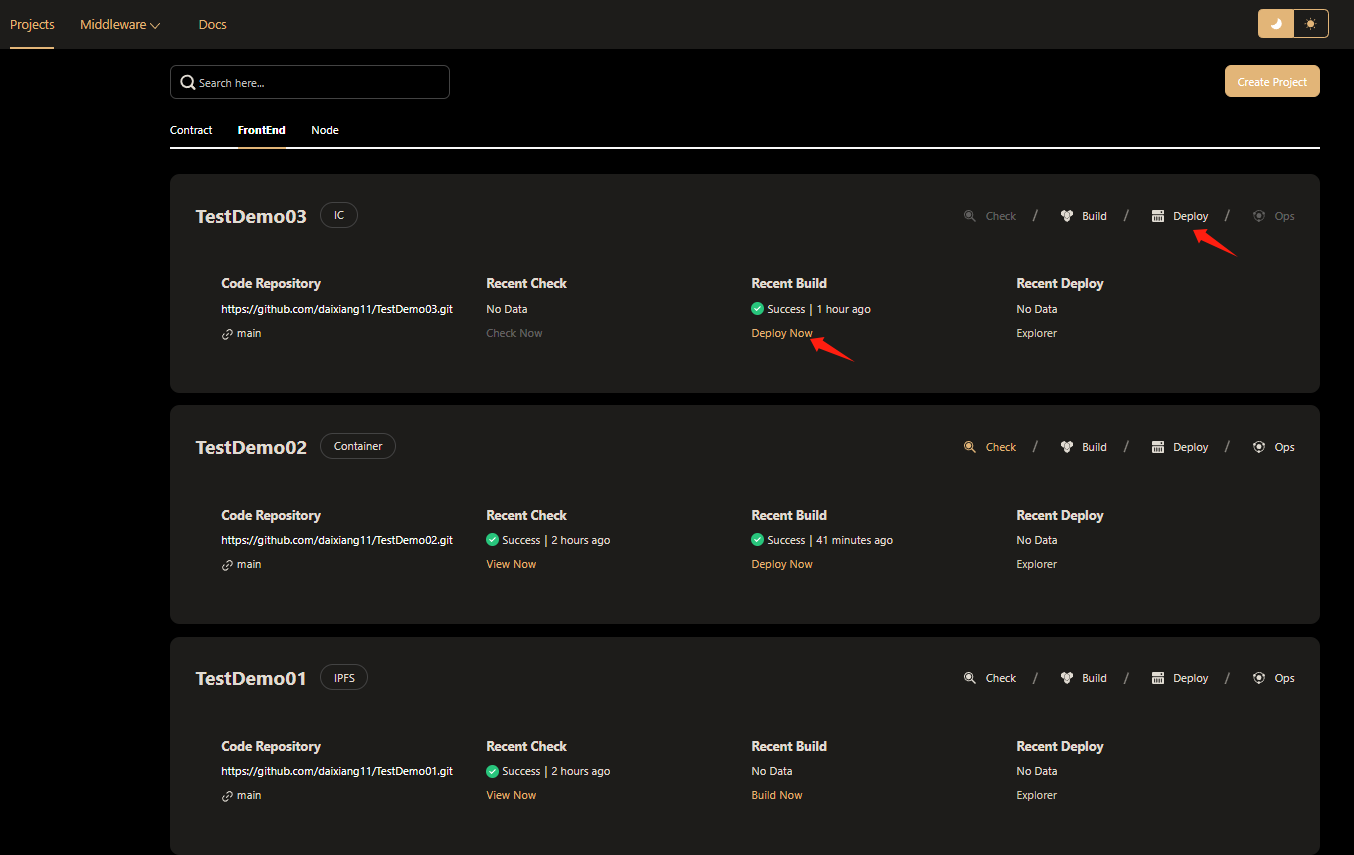Click the Container badge on TestDemo02
This screenshot has height=855, width=1354.
pyautogui.click(x=358, y=446)
